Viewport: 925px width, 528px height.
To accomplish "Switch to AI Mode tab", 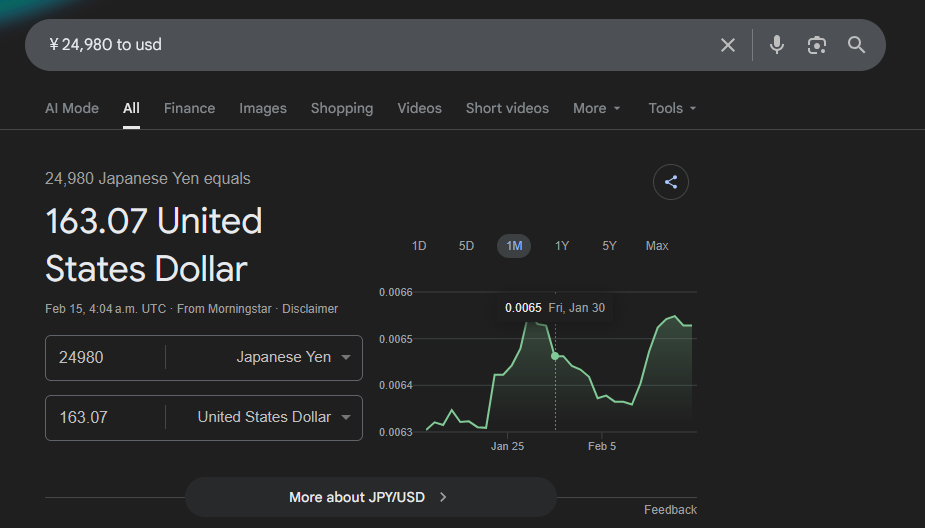I will (72, 109).
